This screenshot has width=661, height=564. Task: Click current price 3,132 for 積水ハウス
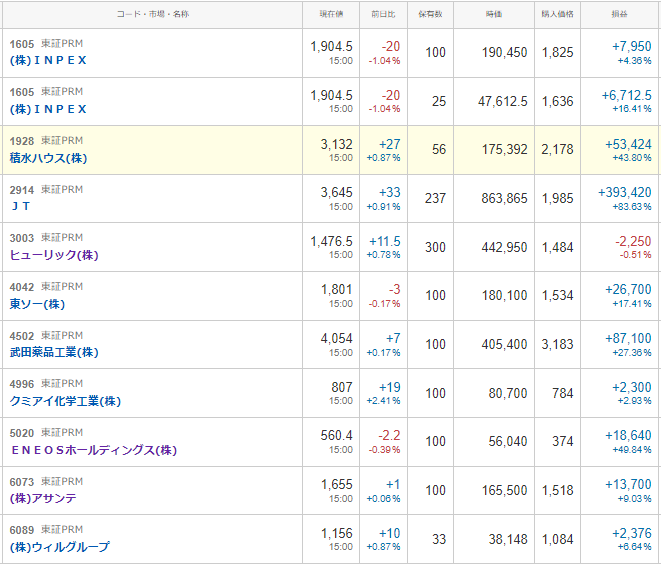(336, 145)
